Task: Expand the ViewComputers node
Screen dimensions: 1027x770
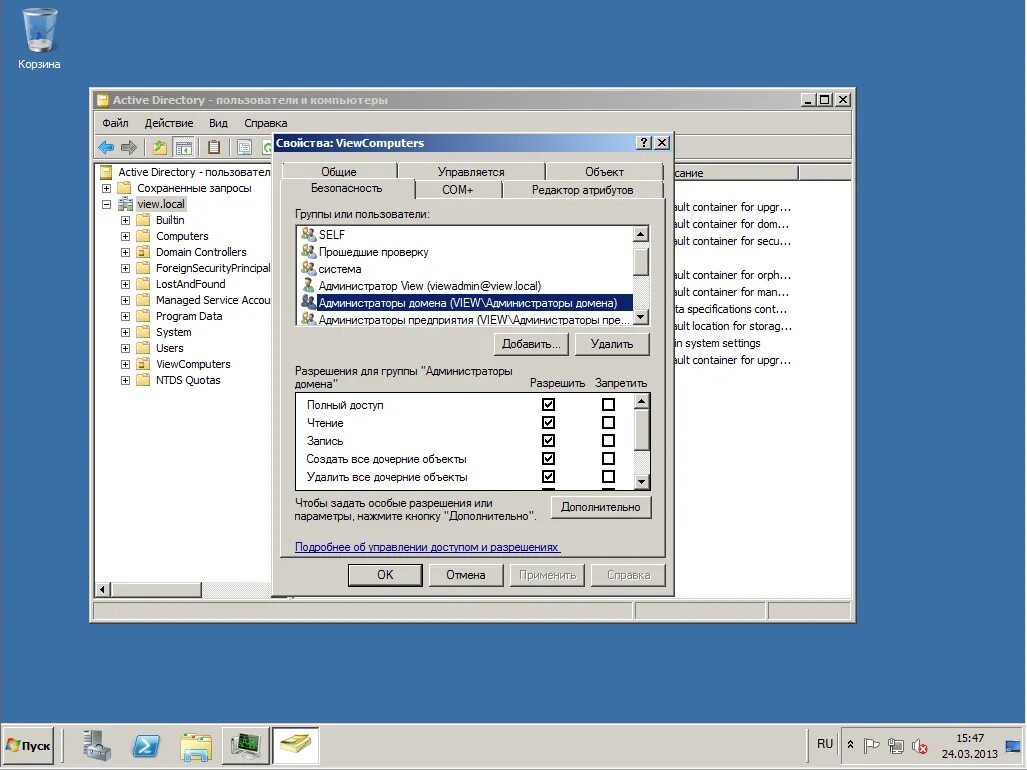Action: tap(125, 365)
